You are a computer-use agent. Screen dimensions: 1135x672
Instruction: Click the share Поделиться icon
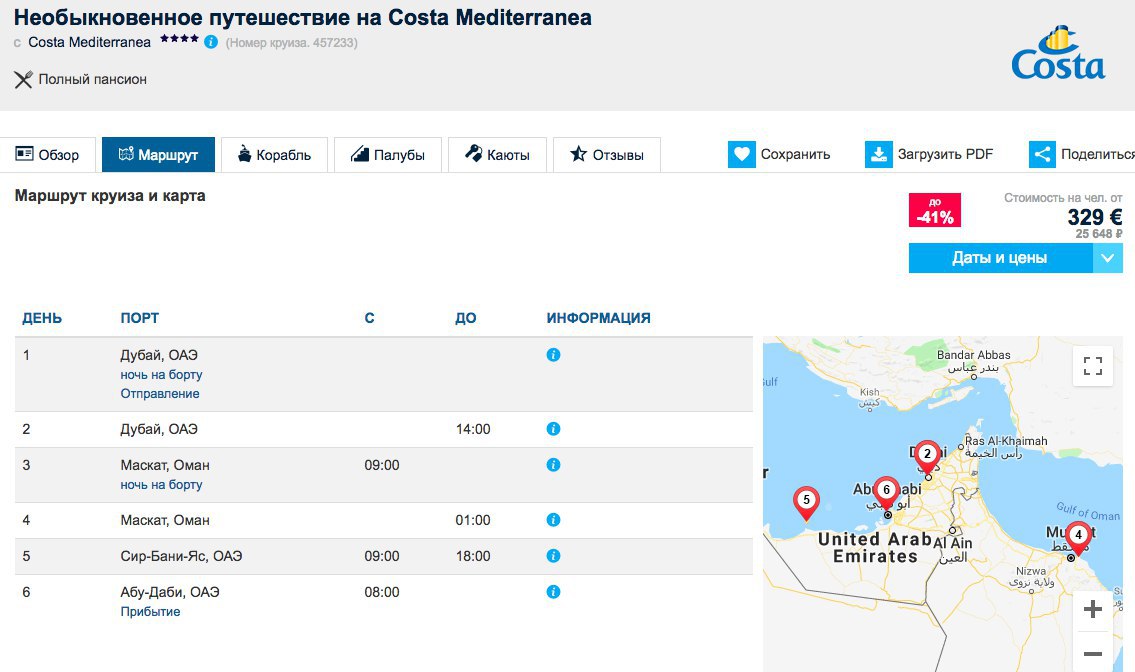(x=1042, y=154)
